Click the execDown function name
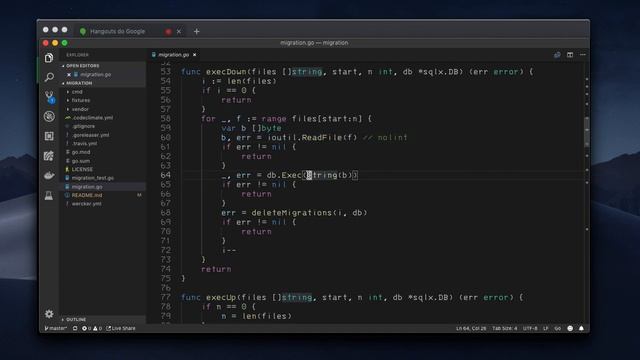This screenshot has height=360, width=640. 226,72
